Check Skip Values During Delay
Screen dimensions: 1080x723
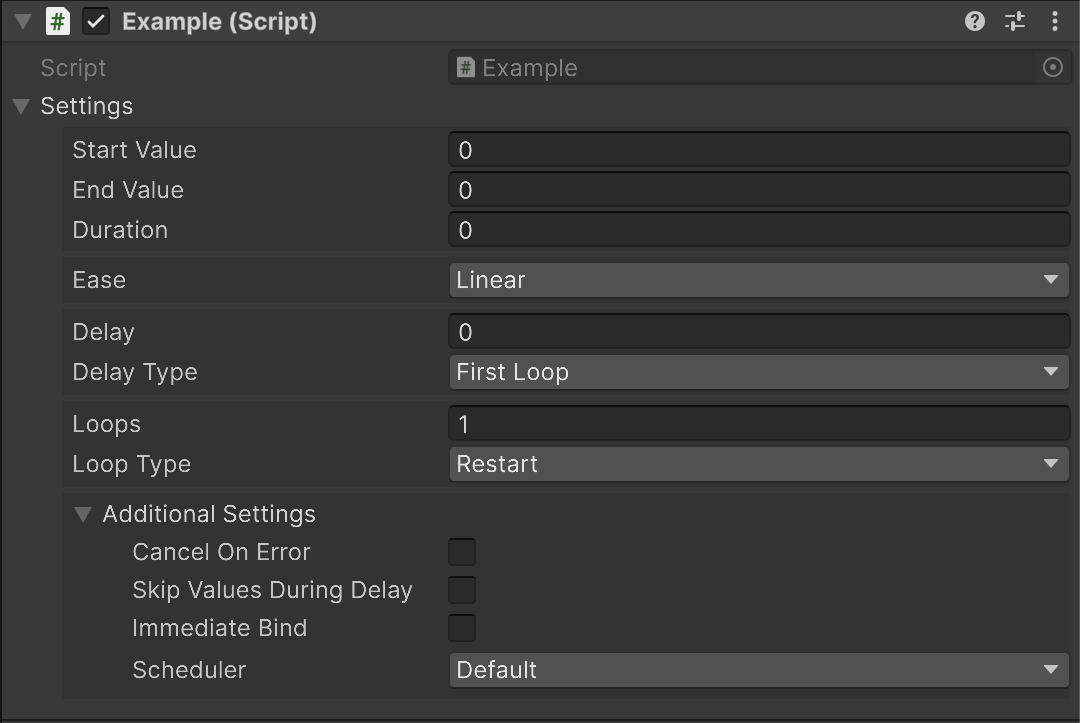462,590
